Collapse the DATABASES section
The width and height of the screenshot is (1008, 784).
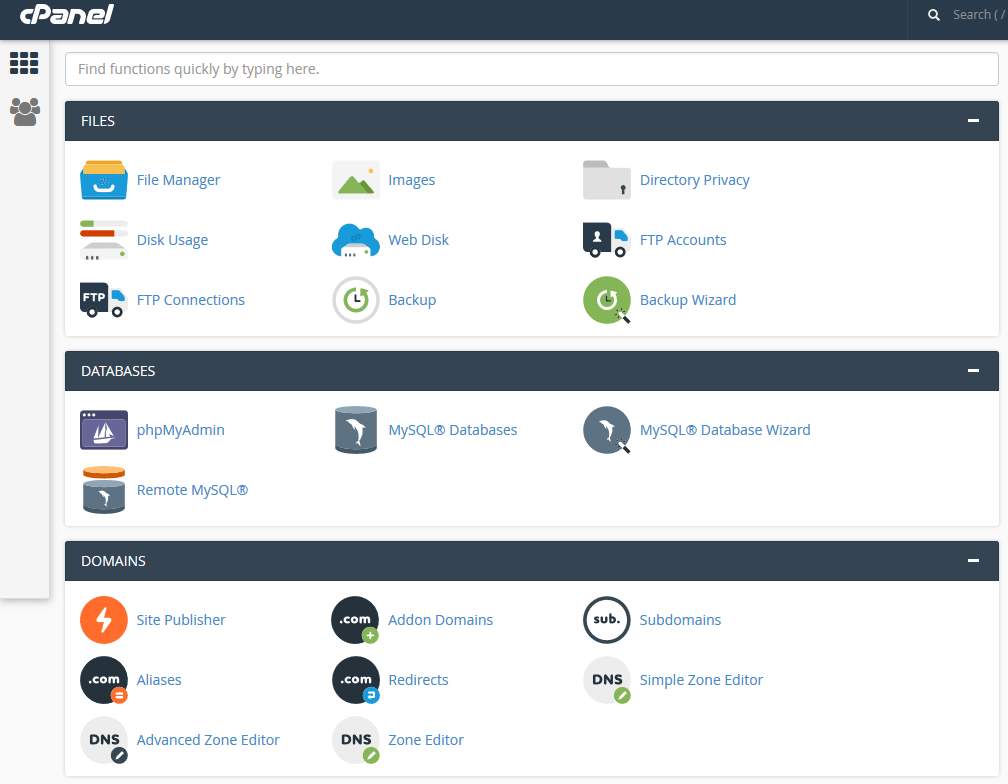point(973,371)
